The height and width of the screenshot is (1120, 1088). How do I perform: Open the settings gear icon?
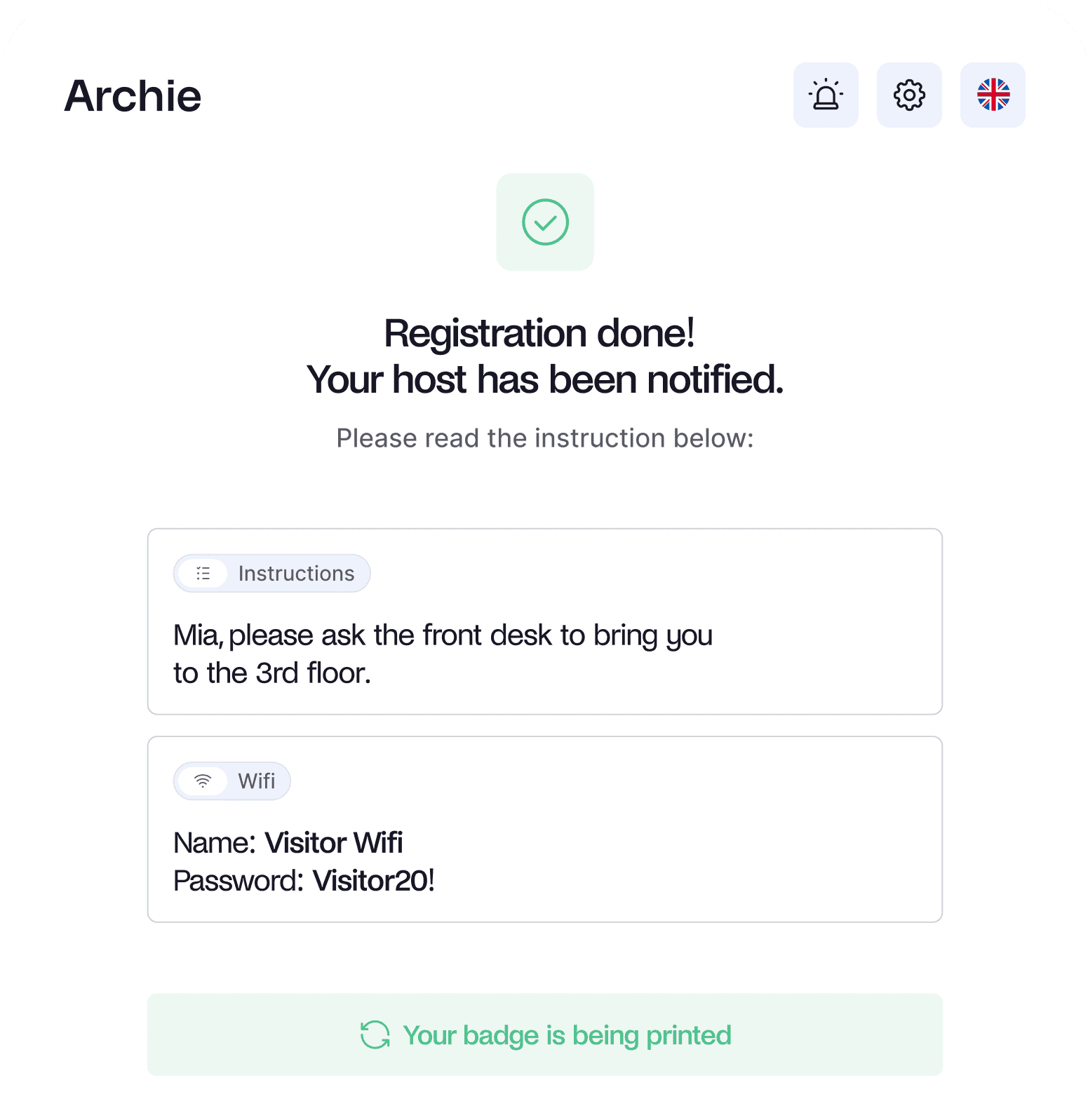point(909,95)
